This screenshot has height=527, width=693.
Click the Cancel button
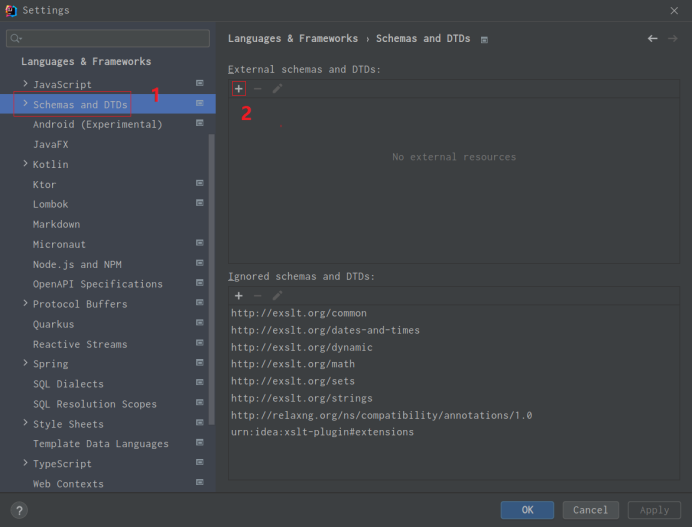click(x=590, y=510)
